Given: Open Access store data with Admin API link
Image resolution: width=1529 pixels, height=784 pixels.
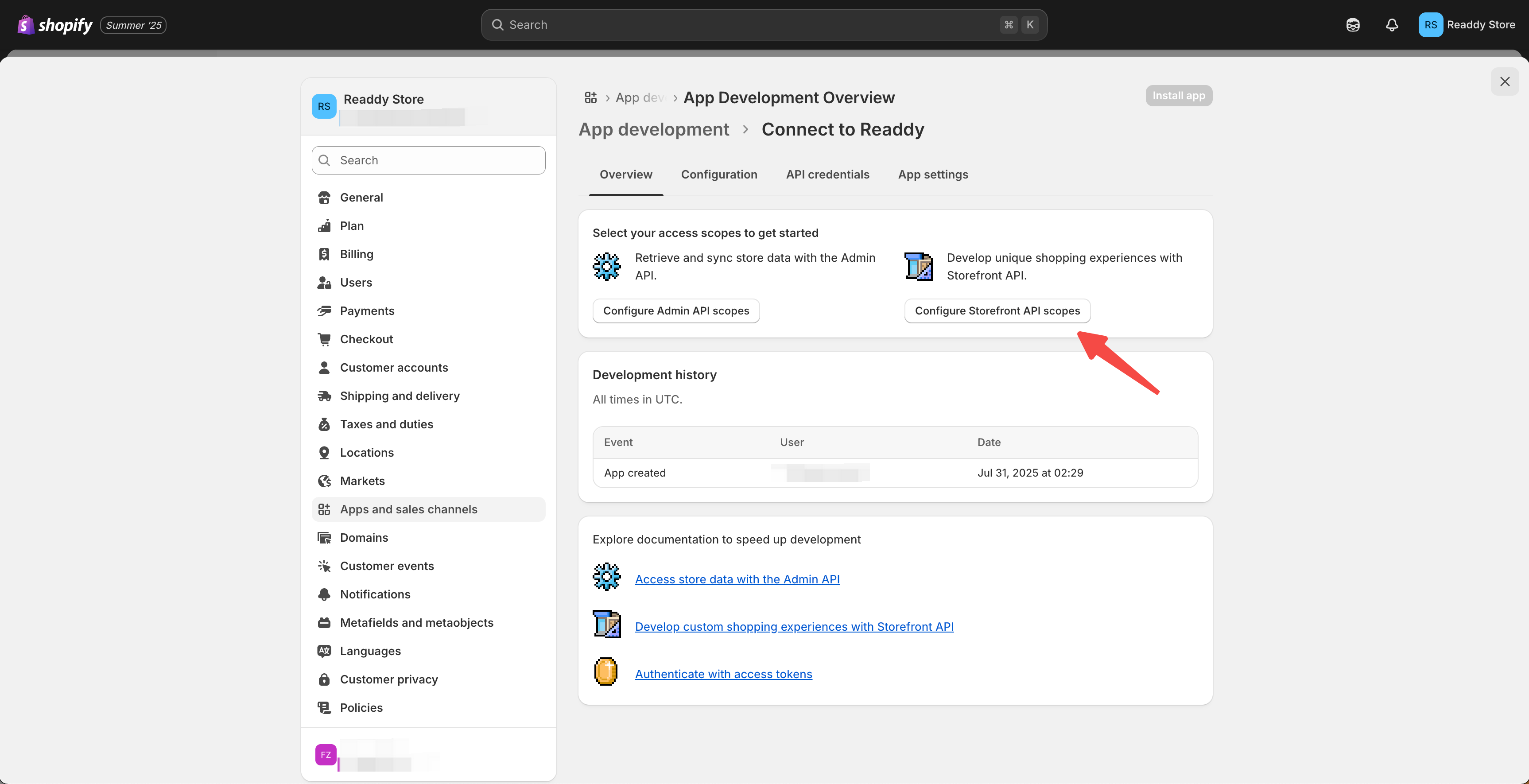Looking at the screenshot, I should point(737,579).
